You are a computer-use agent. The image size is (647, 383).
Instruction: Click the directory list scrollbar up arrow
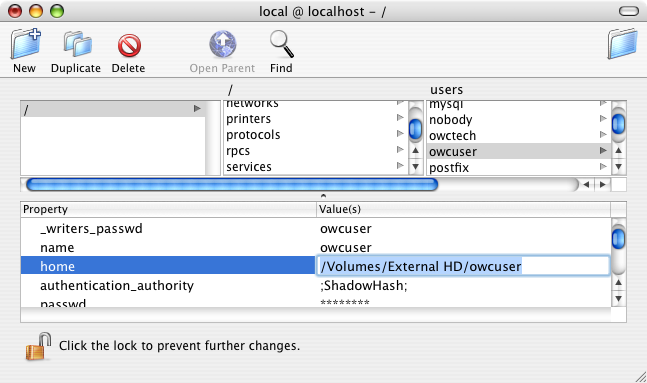coord(416,151)
